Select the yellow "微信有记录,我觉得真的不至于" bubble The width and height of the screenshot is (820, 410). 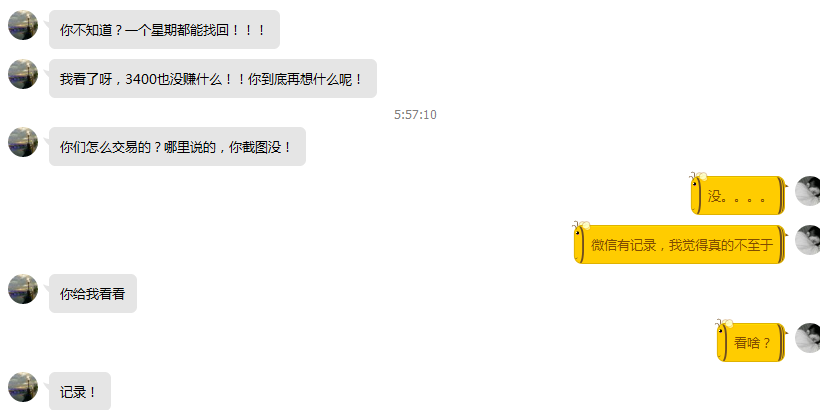(x=680, y=244)
